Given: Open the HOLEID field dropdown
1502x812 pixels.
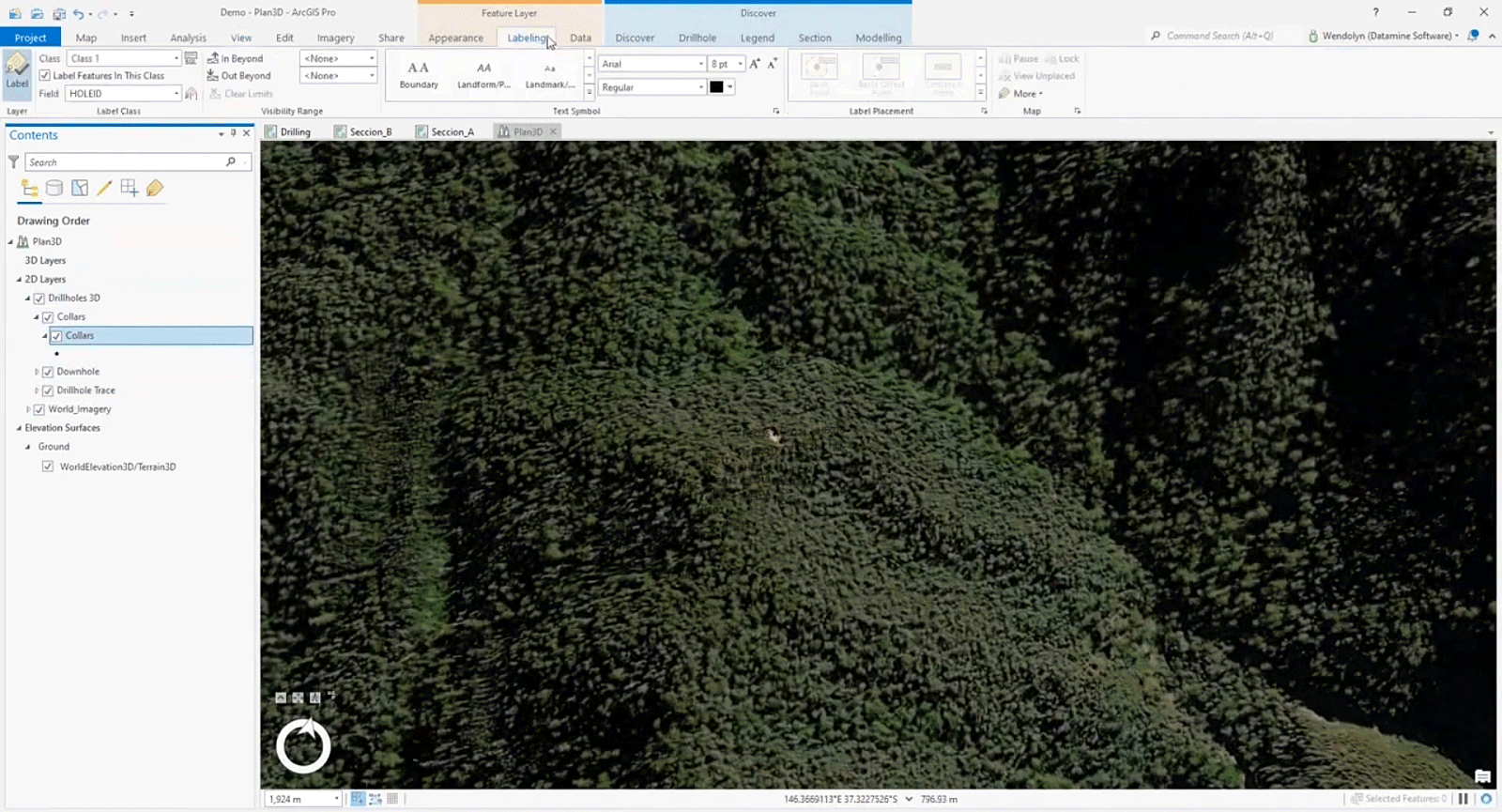Looking at the screenshot, I should point(176,94).
